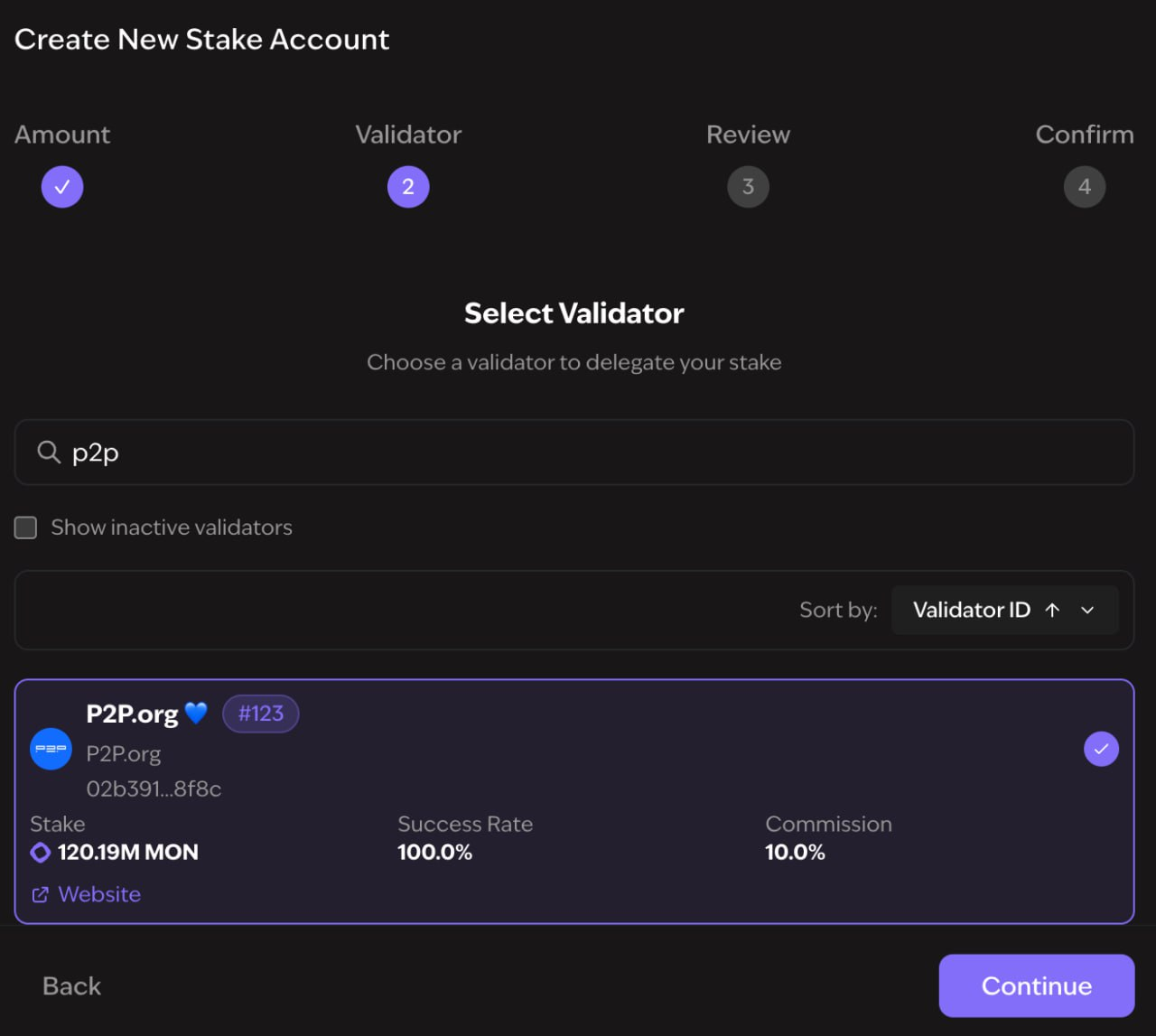Click the search magnifier icon

point(49,452)
